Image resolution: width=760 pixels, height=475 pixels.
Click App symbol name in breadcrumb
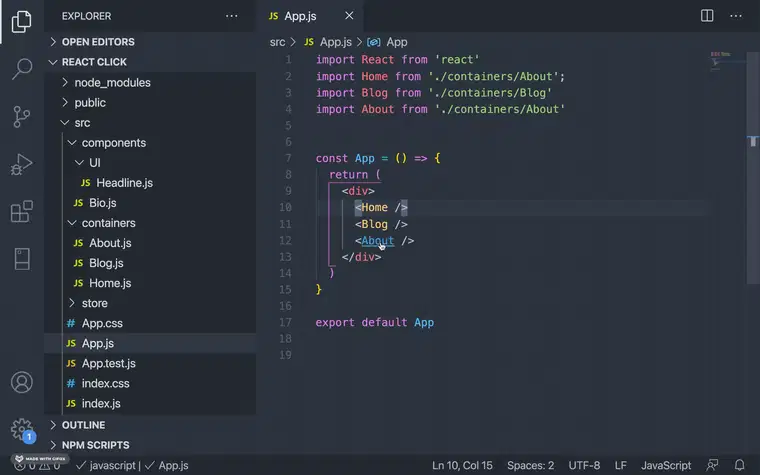coord(396,42)
